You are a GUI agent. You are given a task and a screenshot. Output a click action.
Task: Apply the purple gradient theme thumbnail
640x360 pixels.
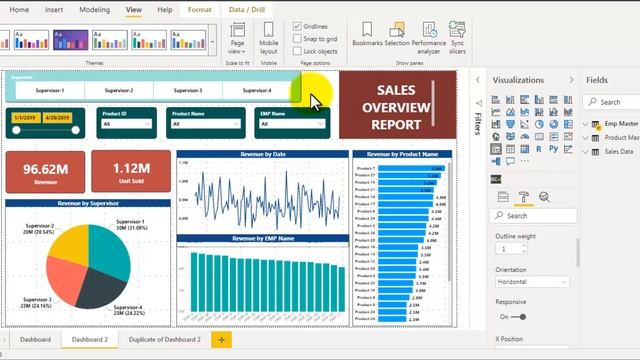point(71,40)
